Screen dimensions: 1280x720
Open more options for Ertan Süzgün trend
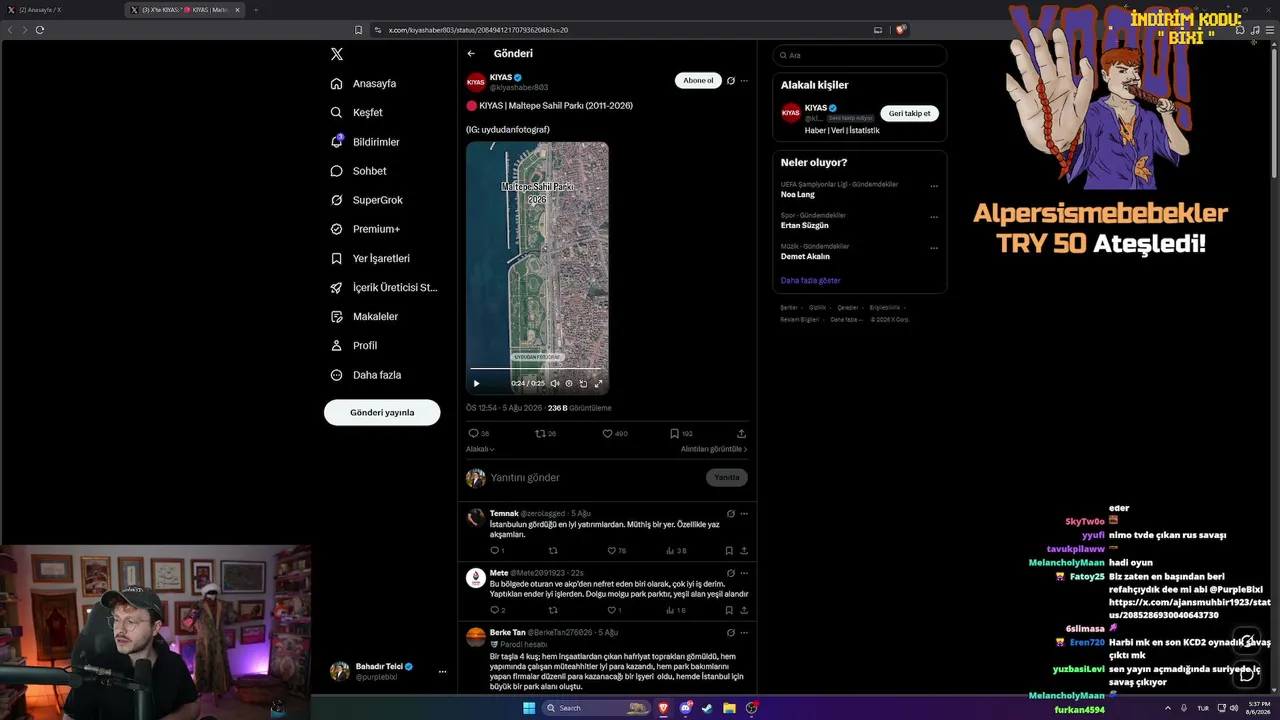(934, 217)
